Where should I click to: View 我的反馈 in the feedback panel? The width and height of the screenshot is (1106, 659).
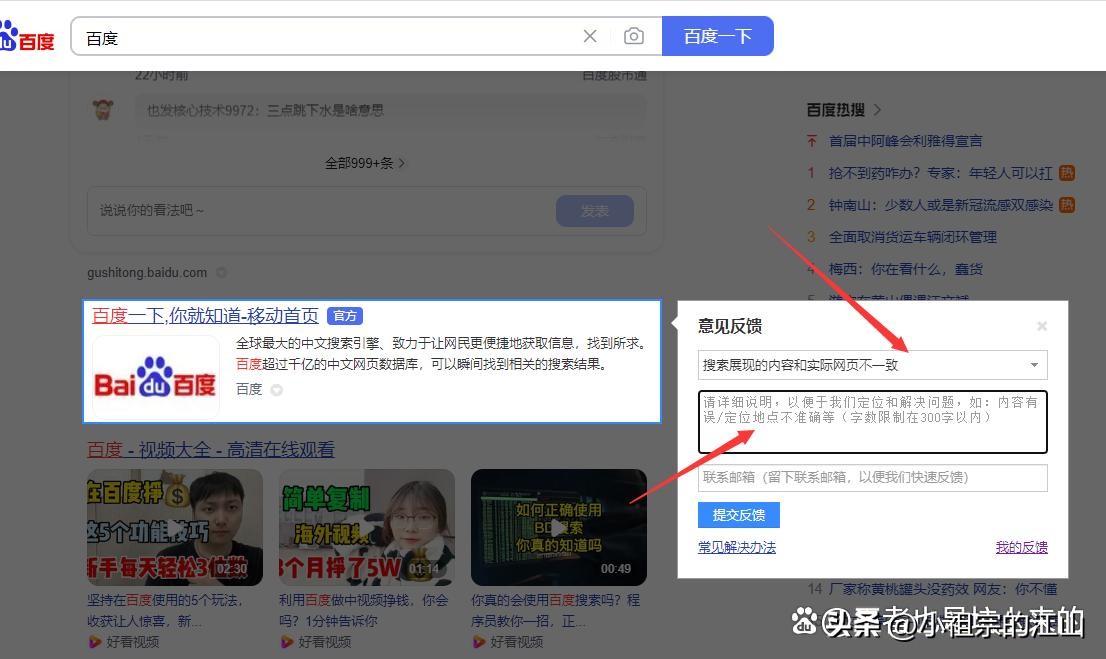coord(1021,547)
